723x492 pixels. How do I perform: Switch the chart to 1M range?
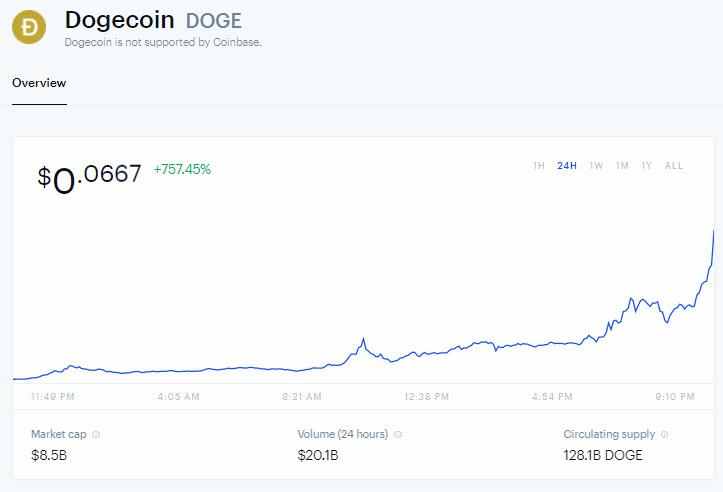click(622, 166)
